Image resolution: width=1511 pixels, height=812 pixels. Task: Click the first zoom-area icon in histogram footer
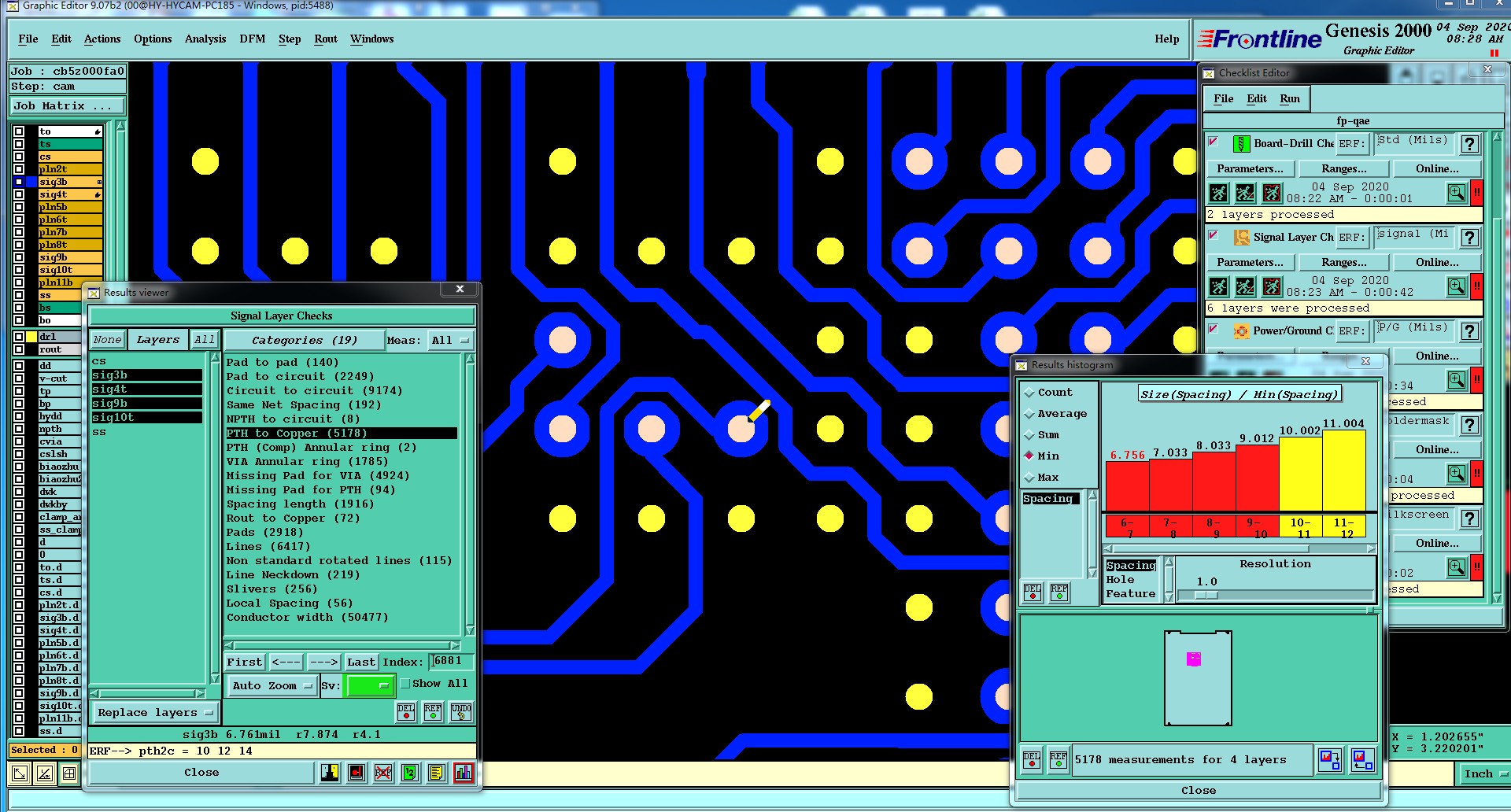(1330, 760)
